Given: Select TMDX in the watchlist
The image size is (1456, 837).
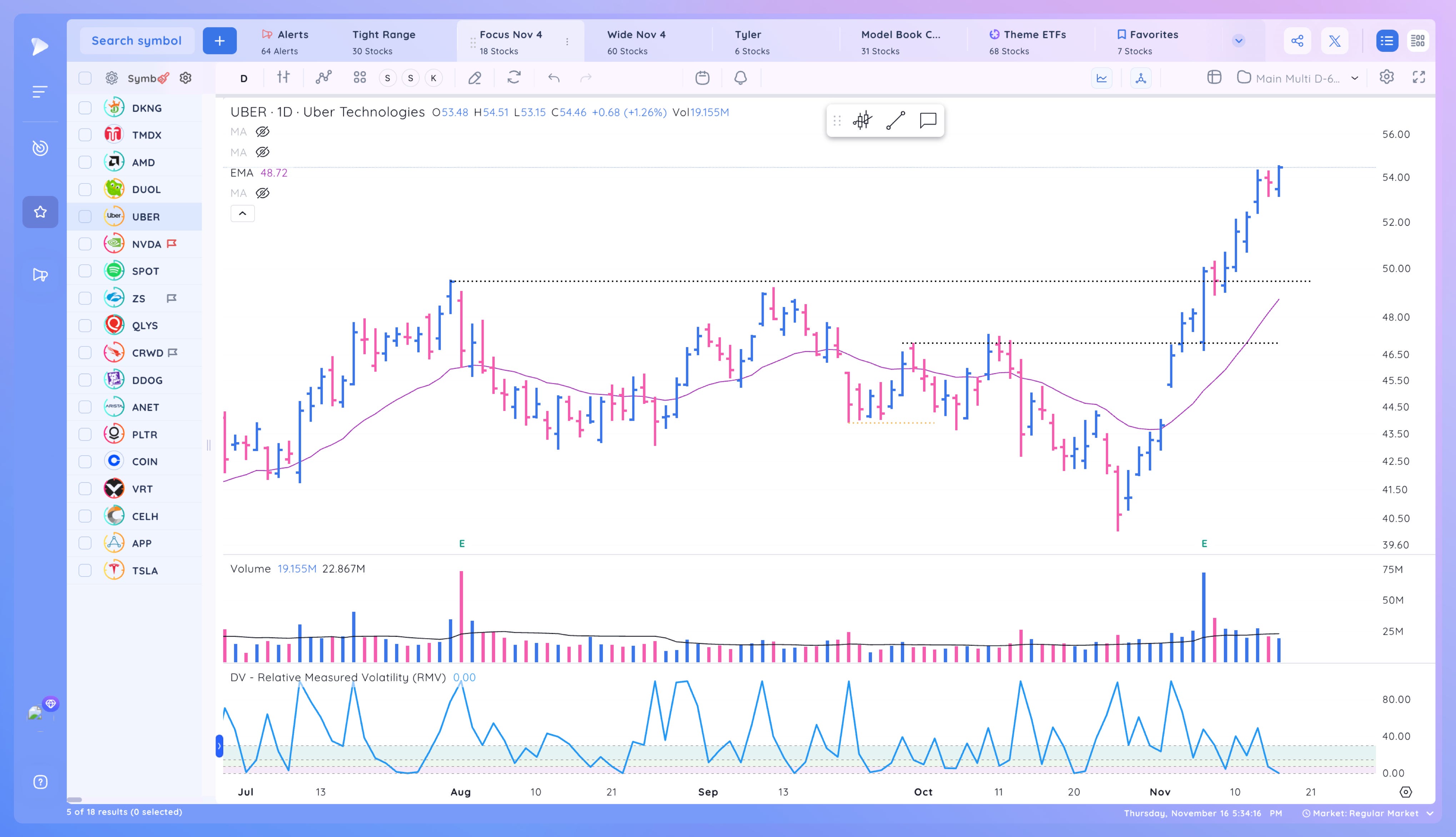Looking at the screenshot, I should click(x=146, y=135).
